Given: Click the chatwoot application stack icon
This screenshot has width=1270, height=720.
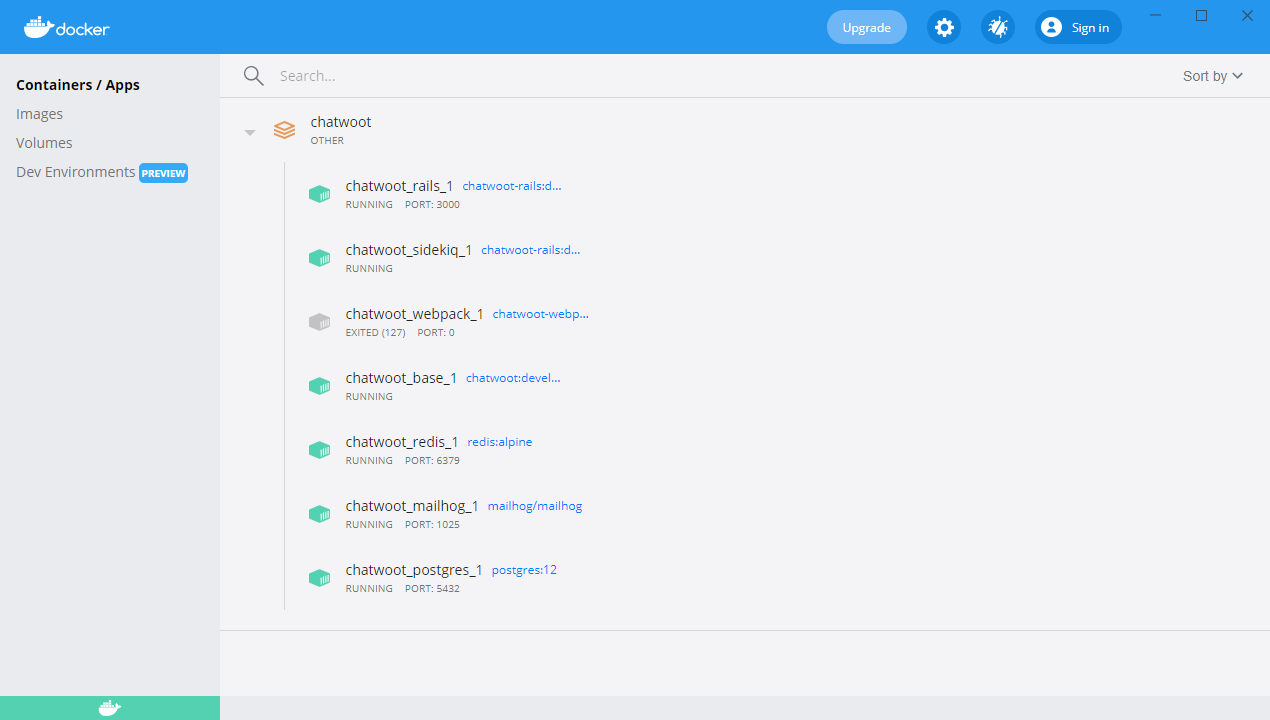Looking at the screenshot, I should (x=284, y=130).
